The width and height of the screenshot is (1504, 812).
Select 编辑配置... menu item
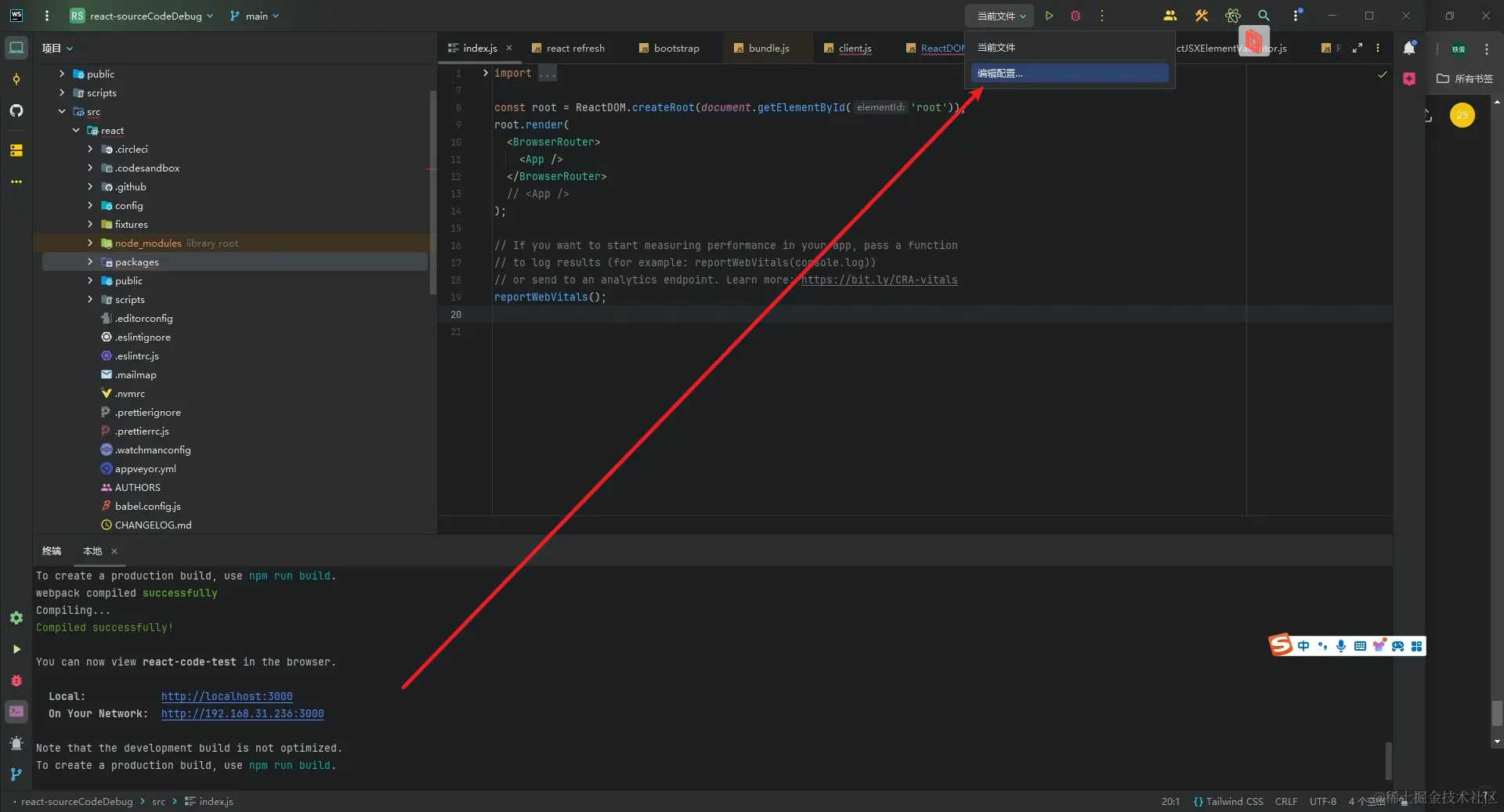tap(1070, 74)
